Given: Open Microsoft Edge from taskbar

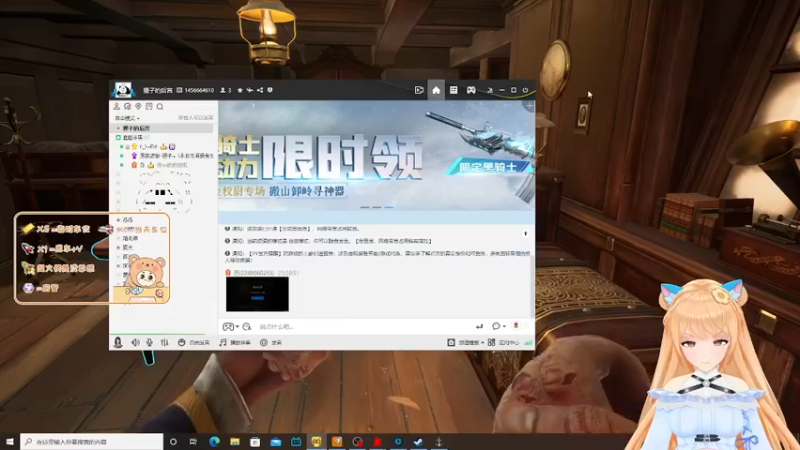Looking at the screenshot, I should pyautogui.click(x=214, y=441).
